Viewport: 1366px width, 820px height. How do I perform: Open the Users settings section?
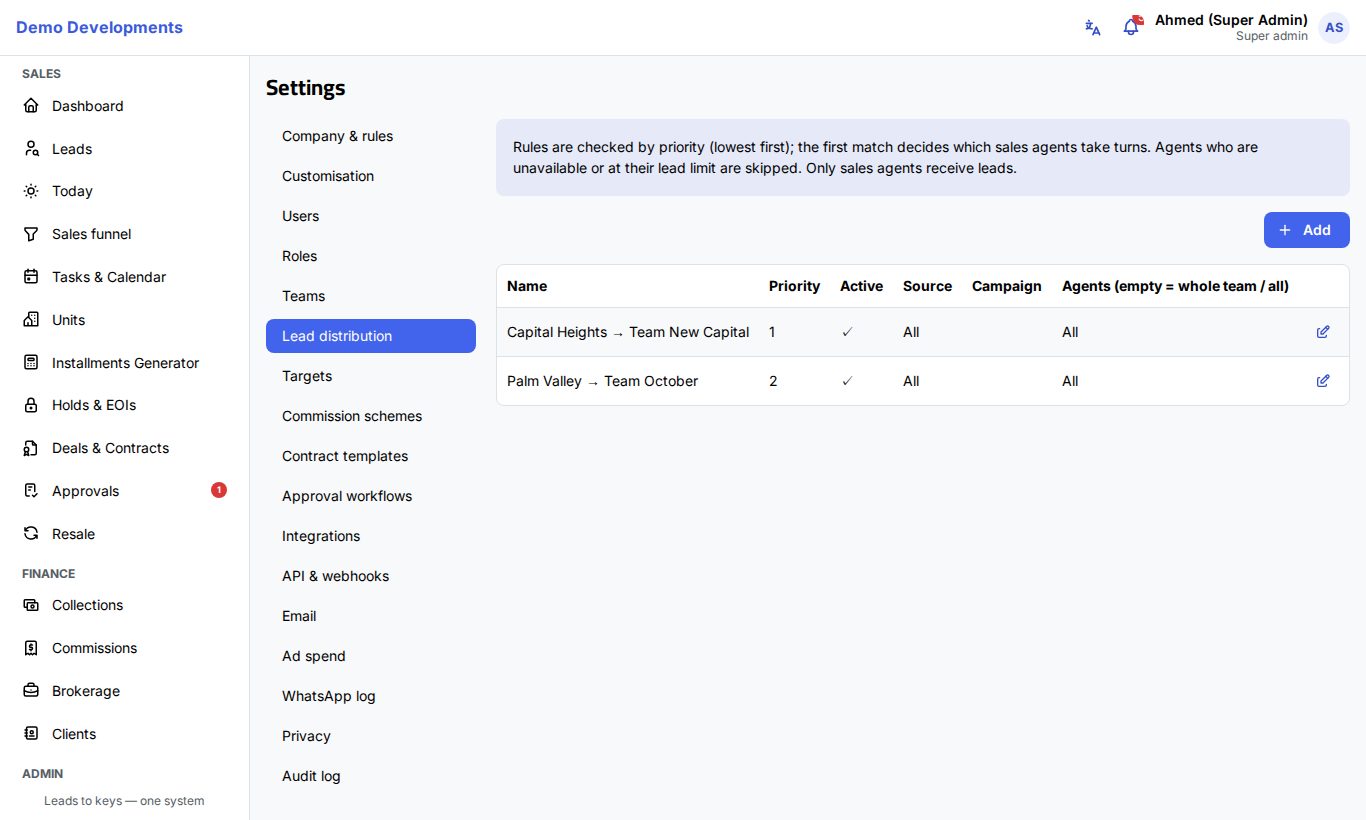tap(371, 216)
